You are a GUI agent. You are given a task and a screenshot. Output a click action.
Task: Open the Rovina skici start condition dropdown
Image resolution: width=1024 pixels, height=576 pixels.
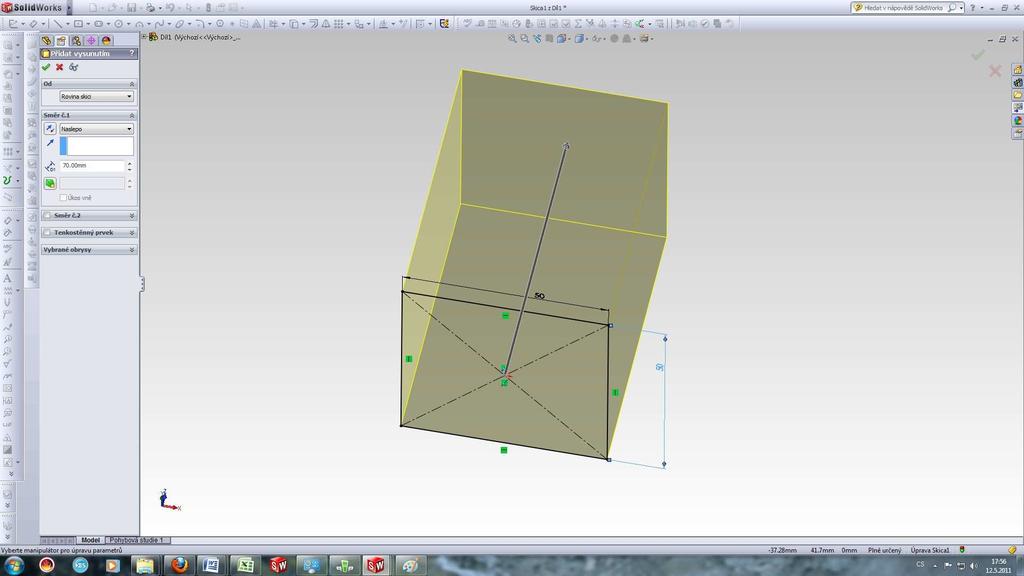pos(97,97)
